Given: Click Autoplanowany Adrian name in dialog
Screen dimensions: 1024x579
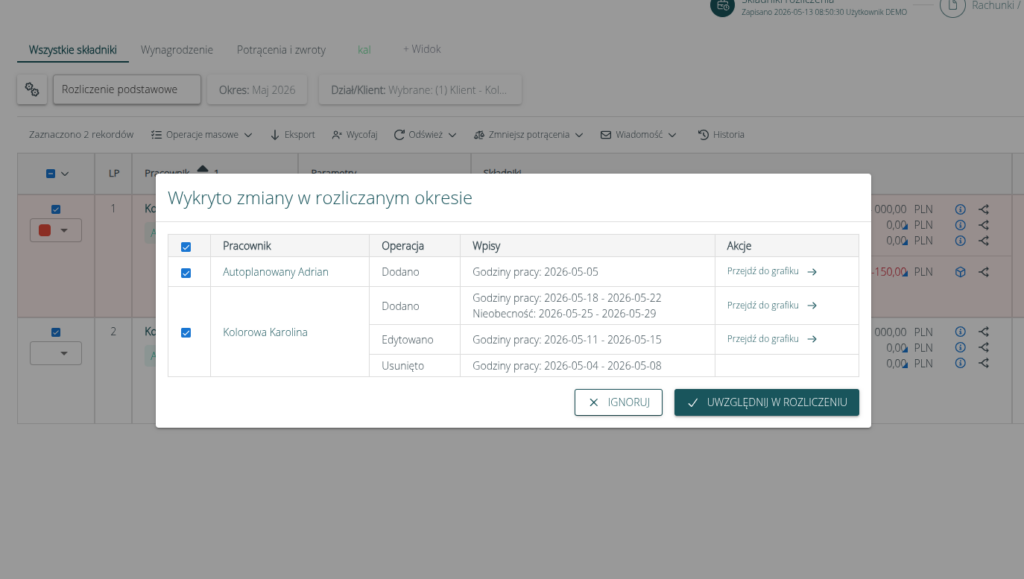Looking at the screenshot, I should pos(275,272).
